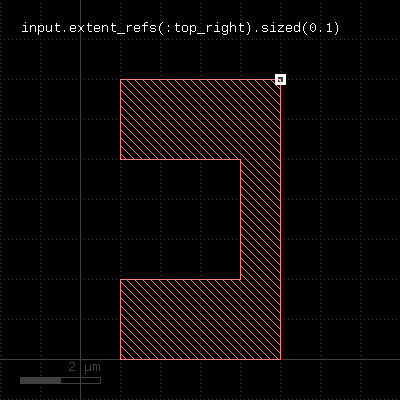The height and width of the screenshot is (400, 400).
Task: Click the origin where the axis lines cross
Action: coord(80,359)
